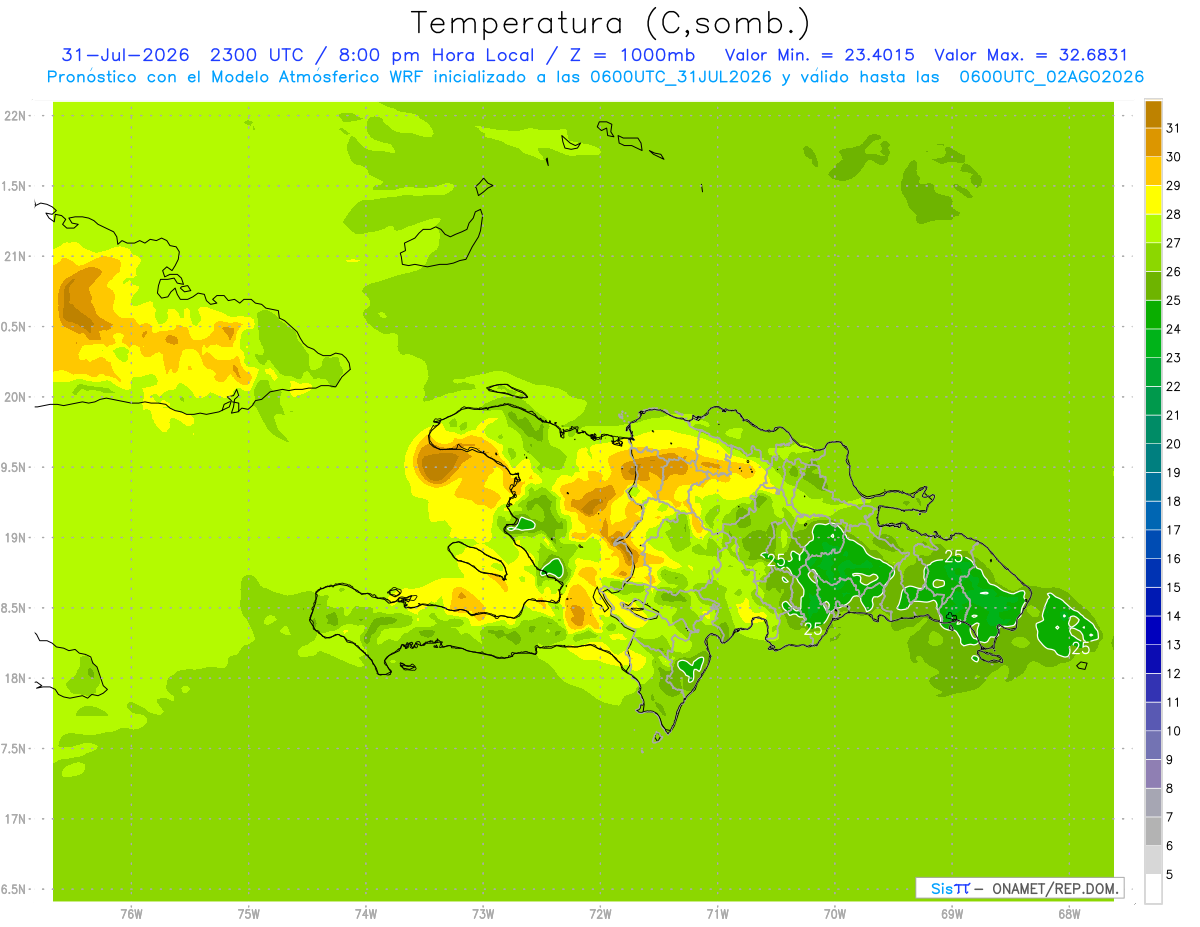Click the title "Temperatura (C,somb.)"
This screenshot has height=927, width=1200.
(x=611, y=23)
